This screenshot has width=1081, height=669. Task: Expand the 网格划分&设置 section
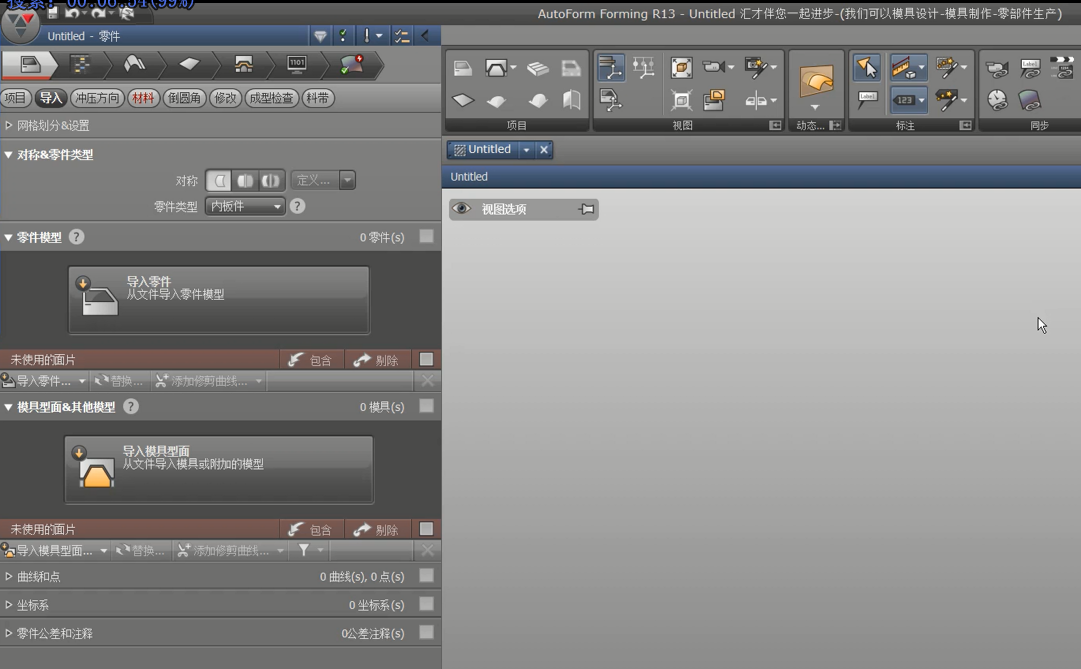click(x=9, y=126)
